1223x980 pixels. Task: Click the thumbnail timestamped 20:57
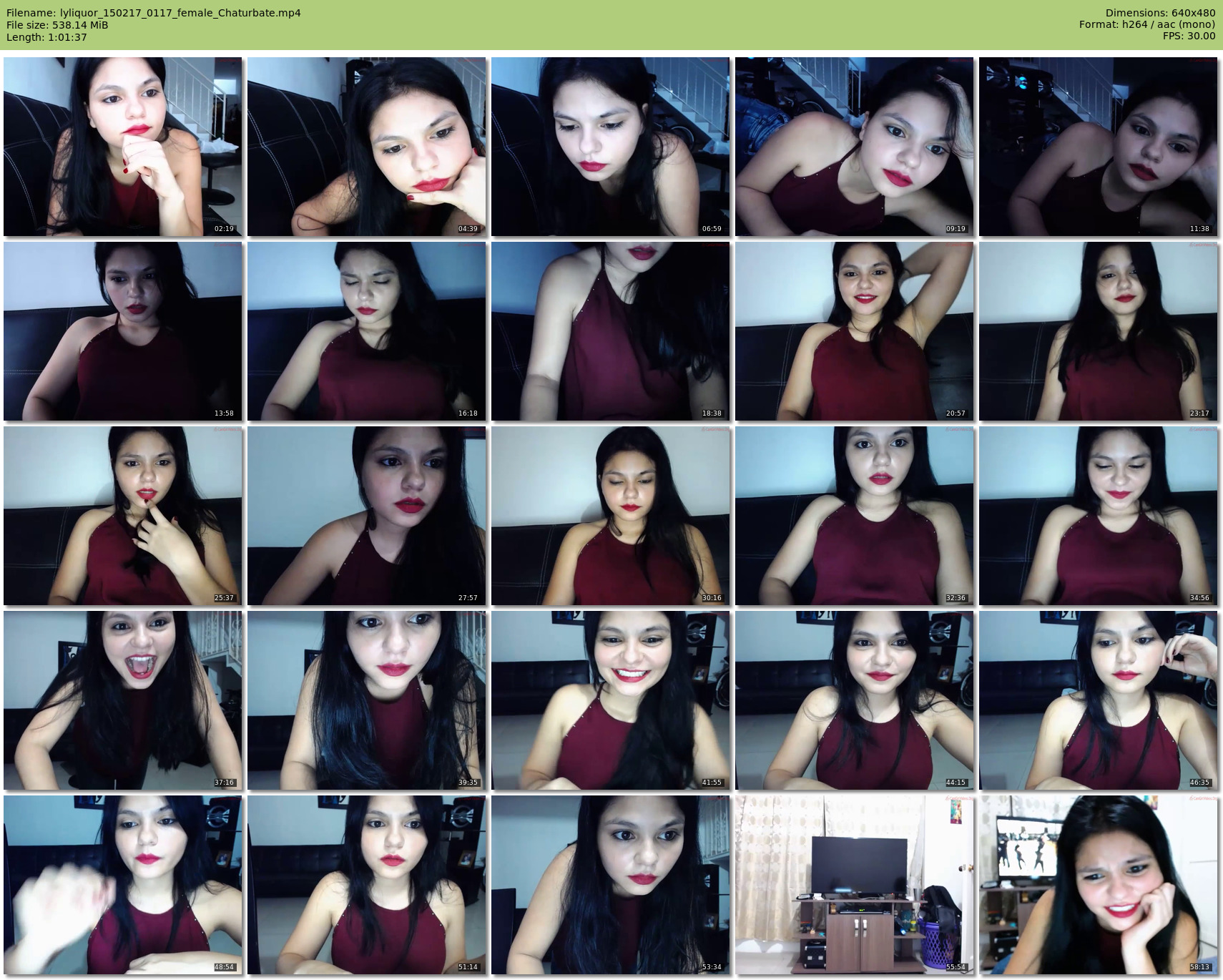coord(854,331)
